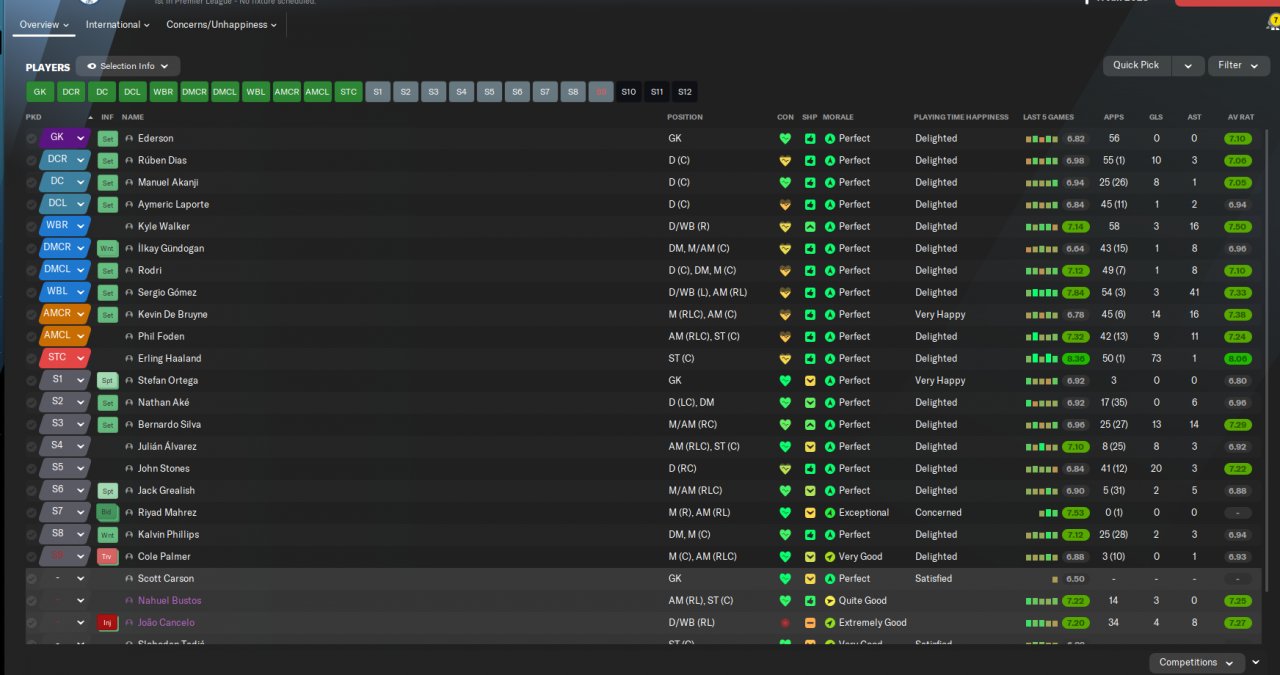1280x675 pixels.
Task: Click İlkay Gündogan's Wnt info badge
Action: [x=107, y=248]
